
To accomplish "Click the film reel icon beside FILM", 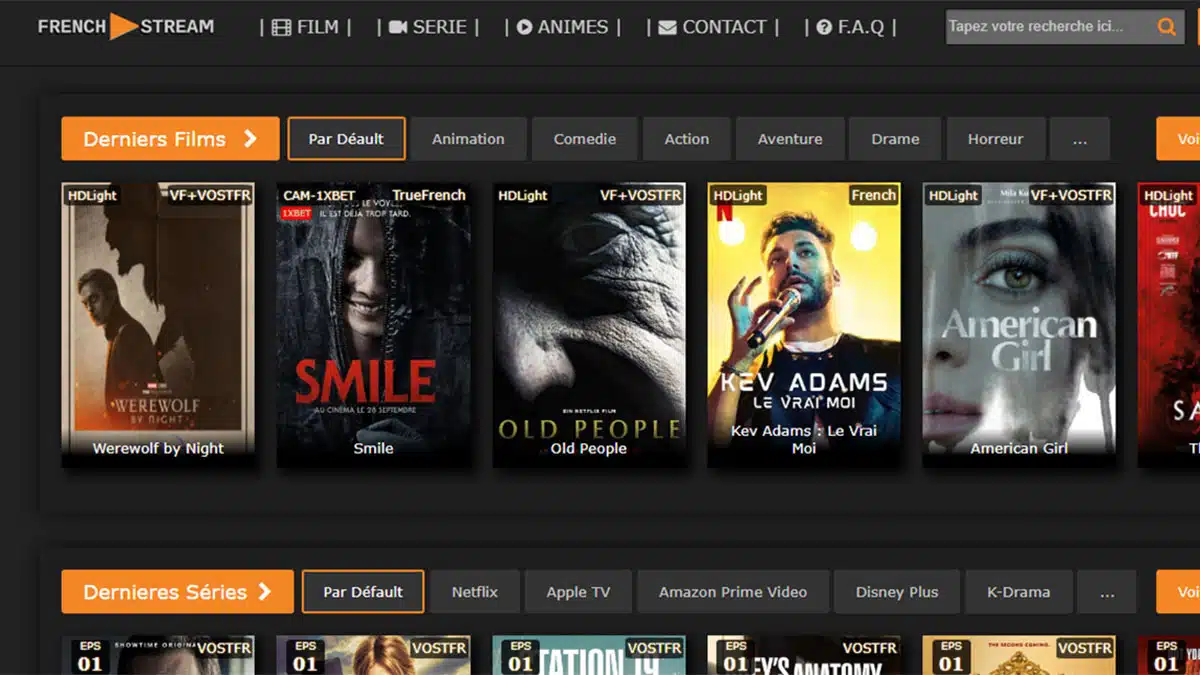I will tap(281, 27).
